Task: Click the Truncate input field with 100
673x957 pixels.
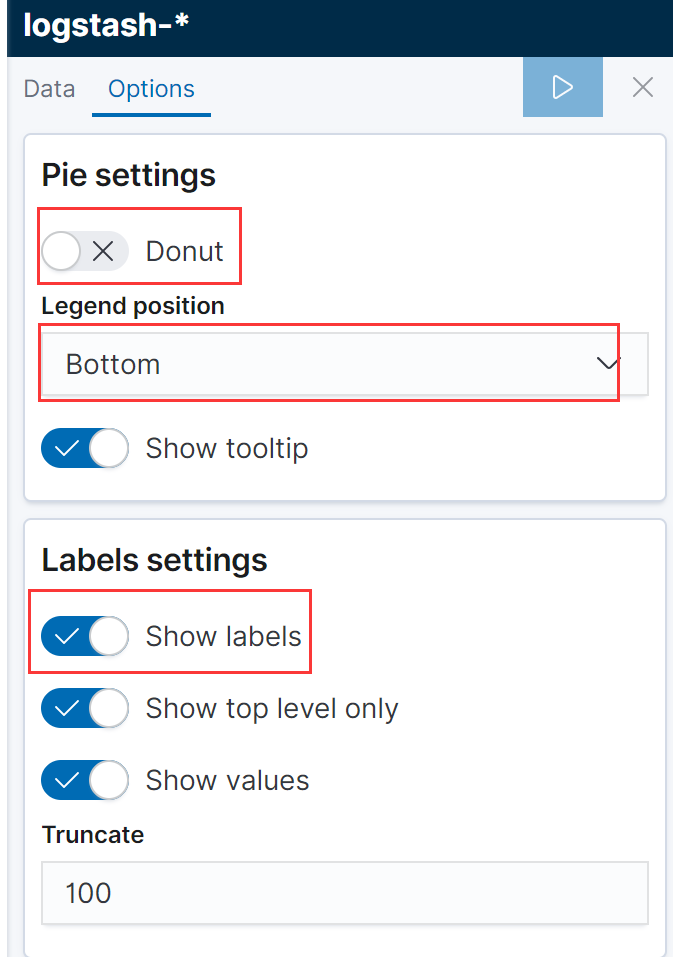Action: coord(345,893)
